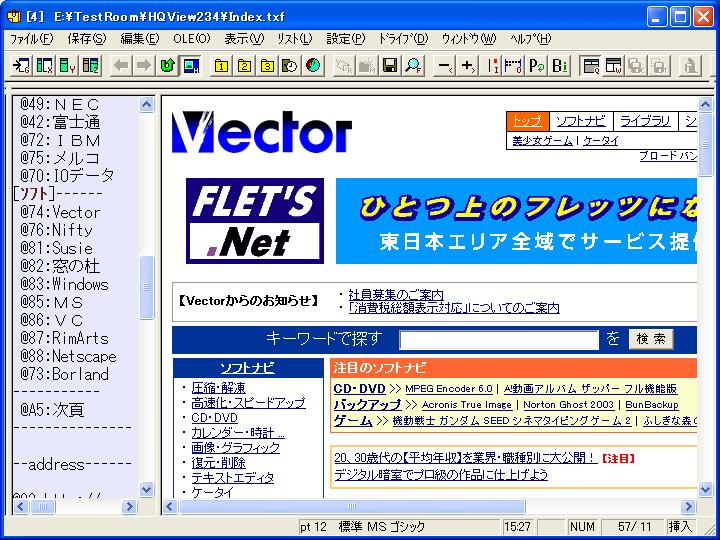
Task: Click the floppy disk save icon
Action: click(x=390, y=66)
